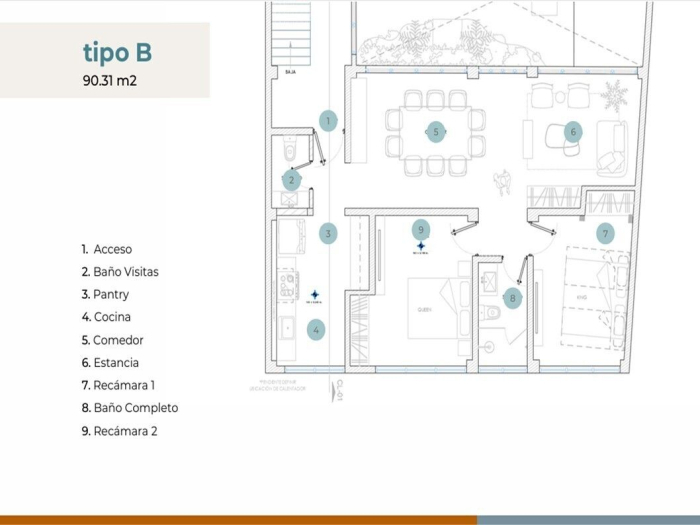Image resolution: width=700 pixels, height=525 pixels.
Task: Click the 'CL-01' section label
Action: coord(339,390)
